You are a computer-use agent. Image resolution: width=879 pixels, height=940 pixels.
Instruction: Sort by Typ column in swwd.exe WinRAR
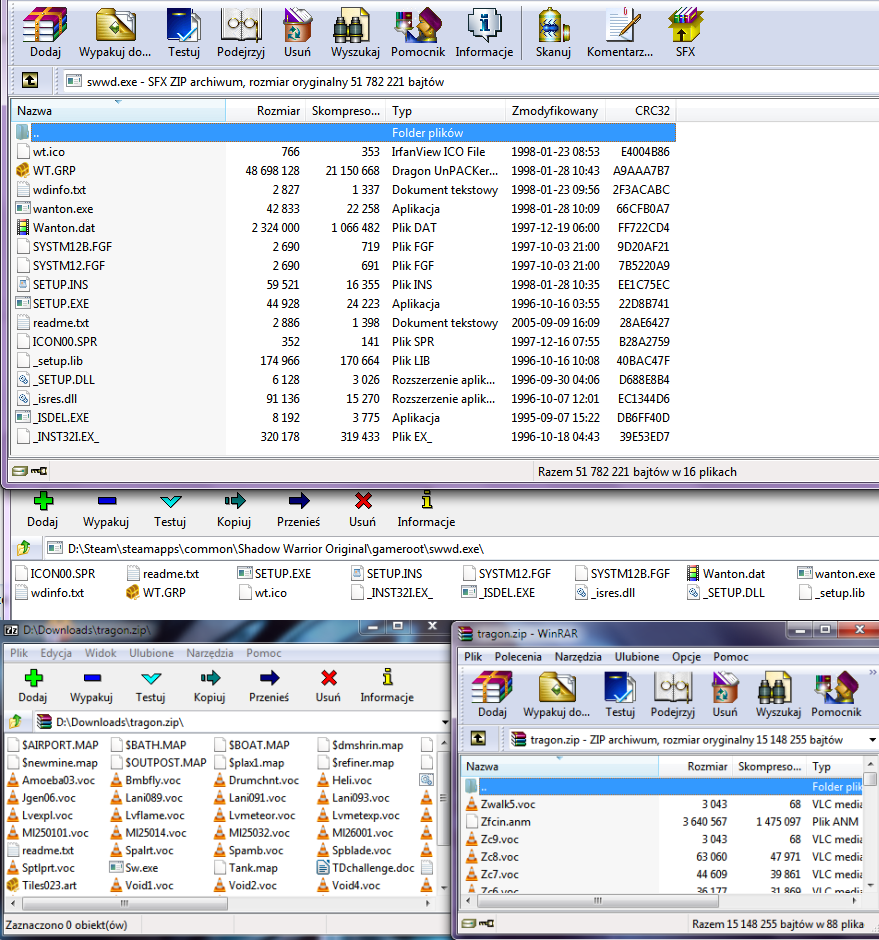[445, 110]
